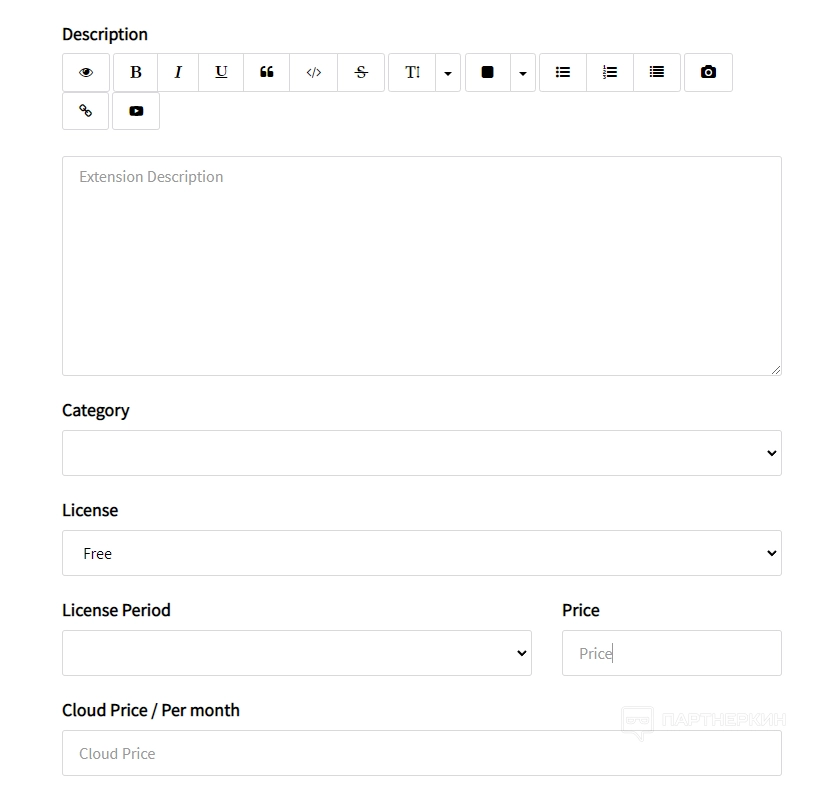Insert a bulleted list
The height and width of the screenshot is (793, 837).
tap(563, 73)
